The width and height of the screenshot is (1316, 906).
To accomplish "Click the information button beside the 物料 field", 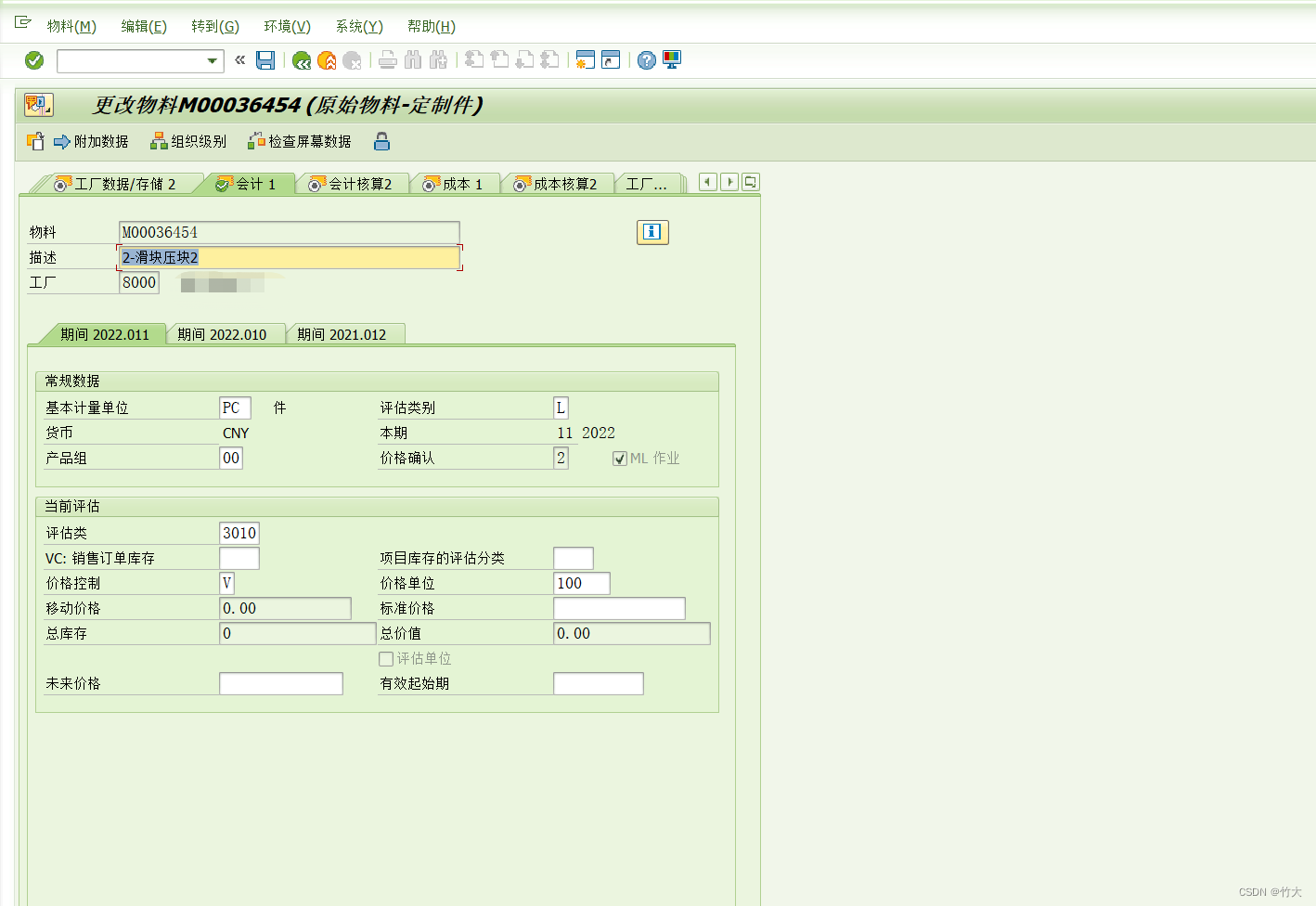I will pyautogui.click(x=652, y=232).
